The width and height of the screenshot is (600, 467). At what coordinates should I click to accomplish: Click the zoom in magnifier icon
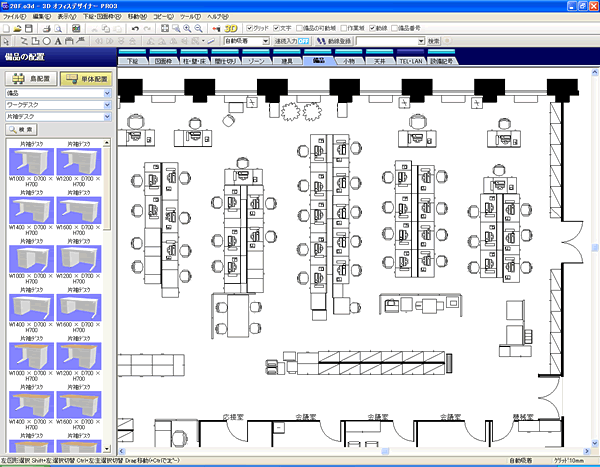coord(188,29)
